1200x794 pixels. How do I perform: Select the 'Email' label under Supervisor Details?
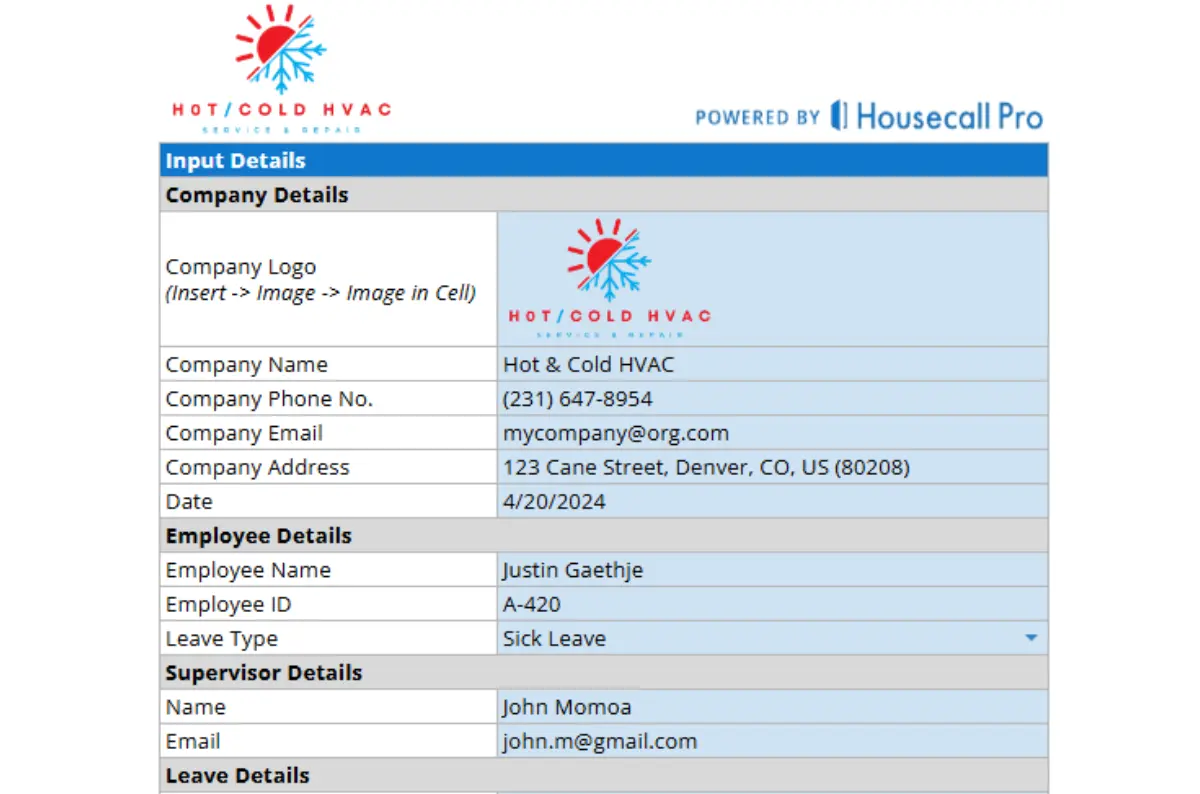click(193, 741)
